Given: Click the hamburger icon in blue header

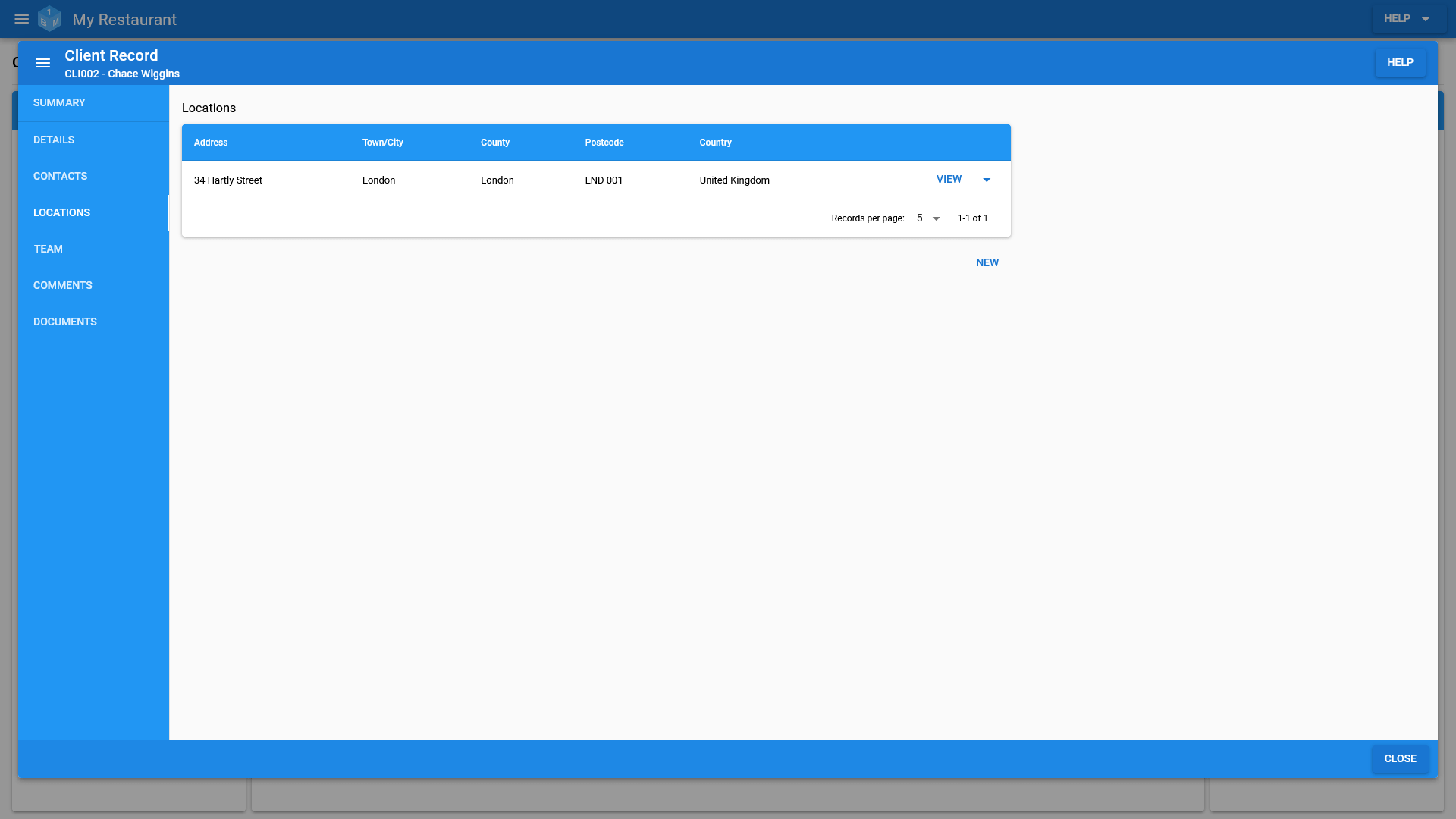Looking at the screenshot, I should 43,63.
